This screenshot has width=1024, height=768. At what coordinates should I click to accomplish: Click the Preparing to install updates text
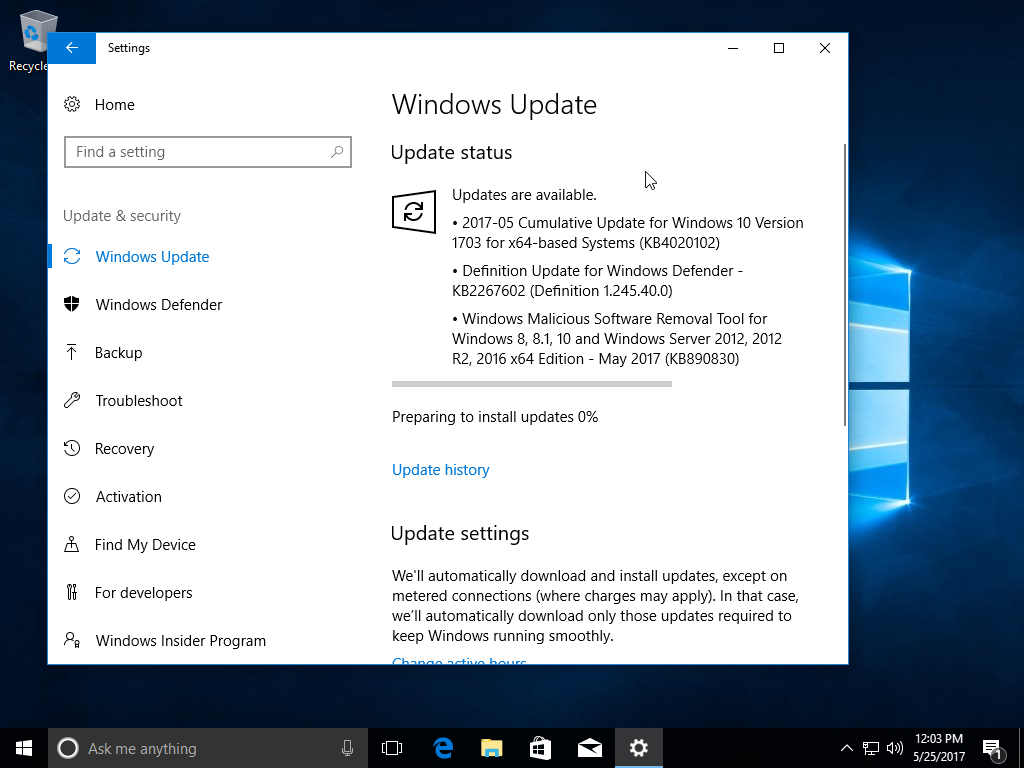pos(495,417)
